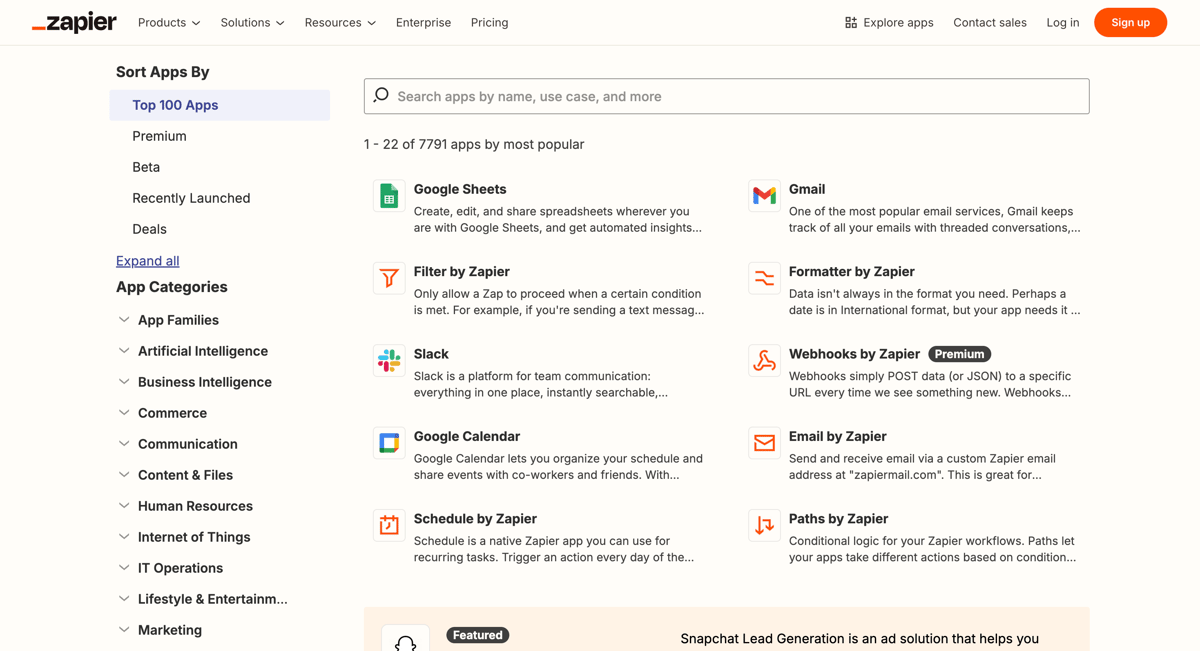Open the Enterprise nav link
This screenshot has width=1200, height=651.
423,22
